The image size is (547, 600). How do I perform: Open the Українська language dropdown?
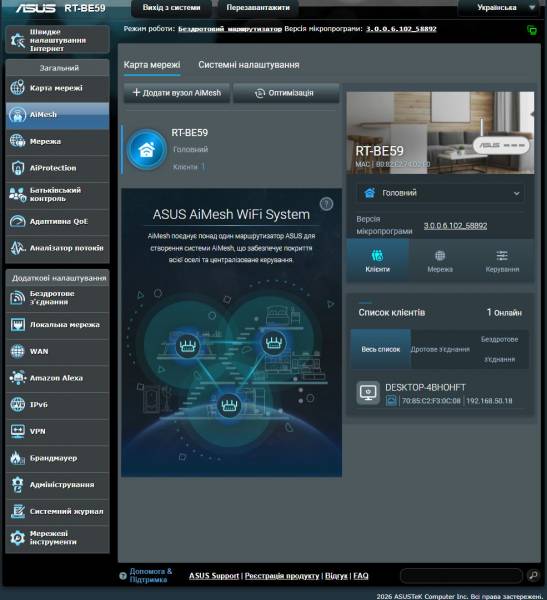pyautogui.click(x=501, y=8)
